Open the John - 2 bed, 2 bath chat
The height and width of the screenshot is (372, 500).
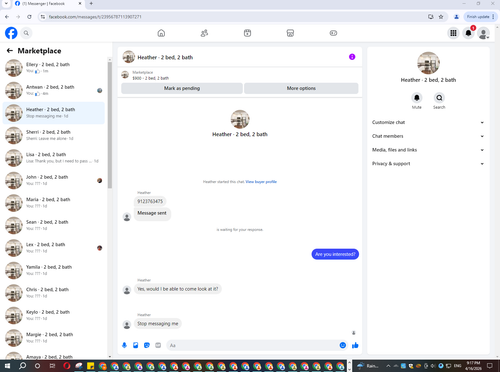(54, 180)
